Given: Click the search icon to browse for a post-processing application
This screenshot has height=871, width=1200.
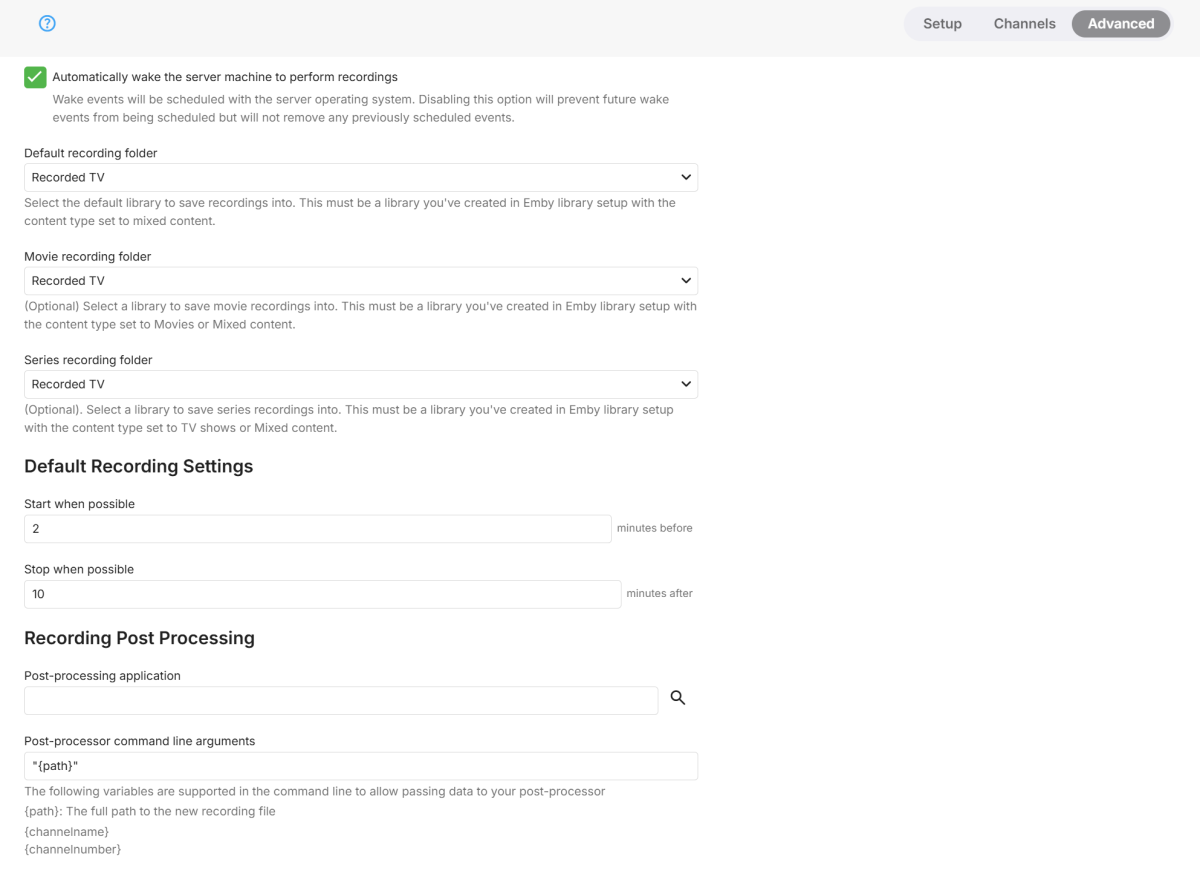Looking at the screenshot, I should [x=678, y=699].
